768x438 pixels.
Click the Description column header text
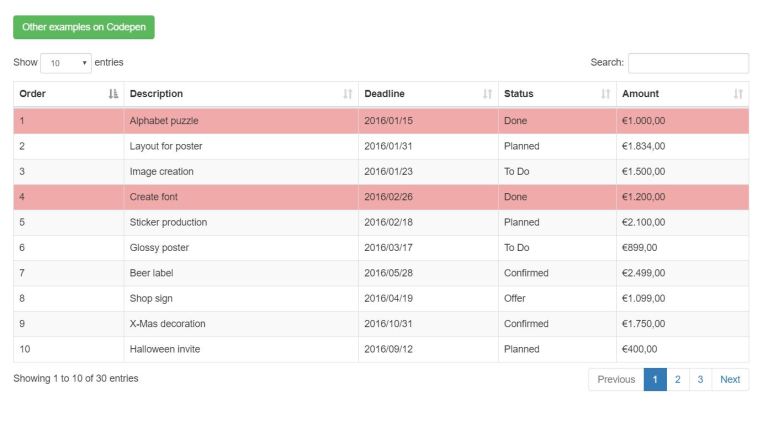(x=156, y=94)
